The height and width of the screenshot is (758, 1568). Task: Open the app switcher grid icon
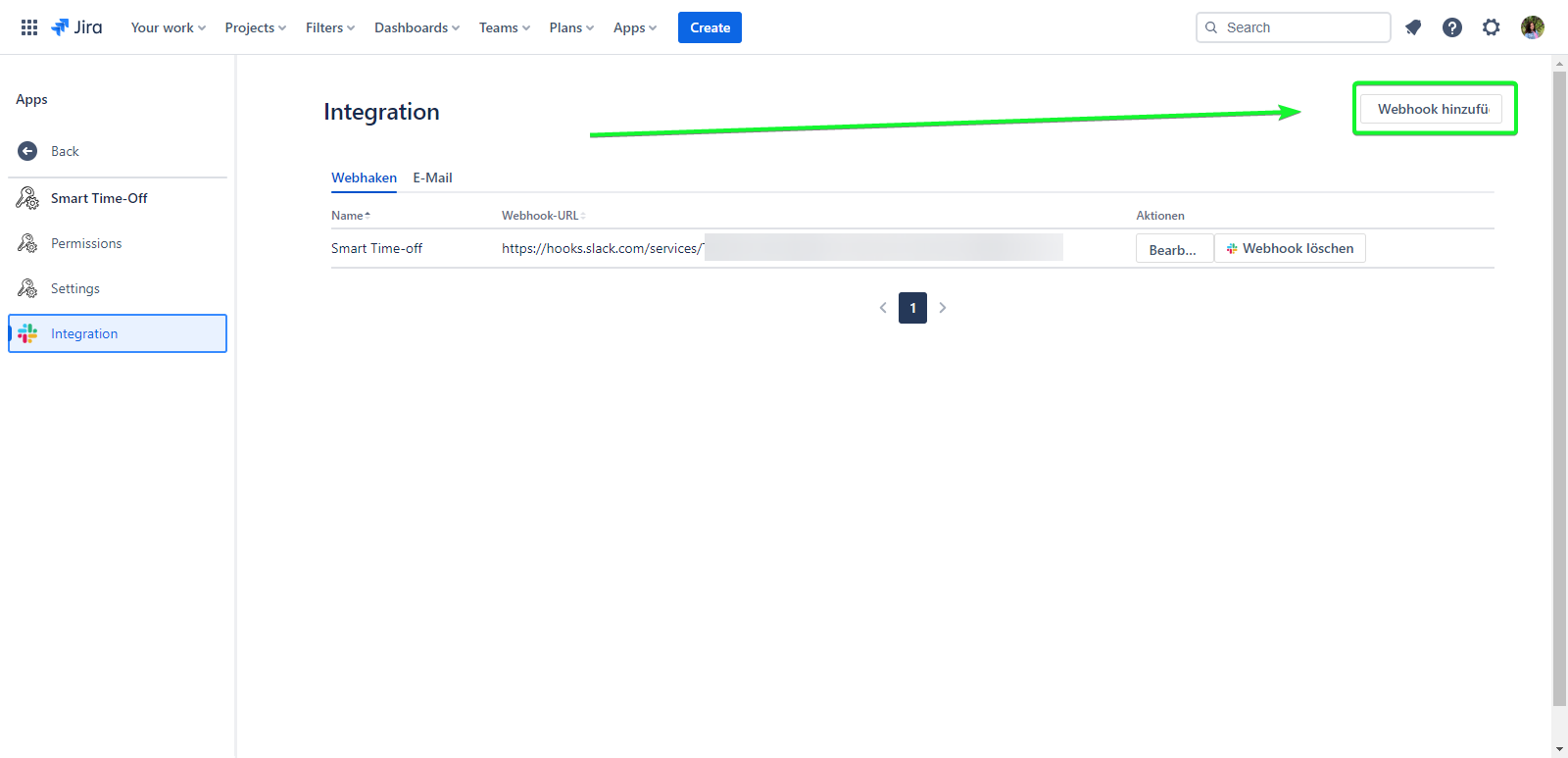click(x=29, y=27)
